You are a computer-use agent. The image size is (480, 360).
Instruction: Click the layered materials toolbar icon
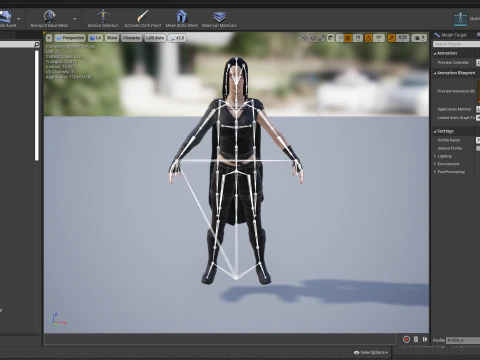pyautogui.click(x=219, y=16)
